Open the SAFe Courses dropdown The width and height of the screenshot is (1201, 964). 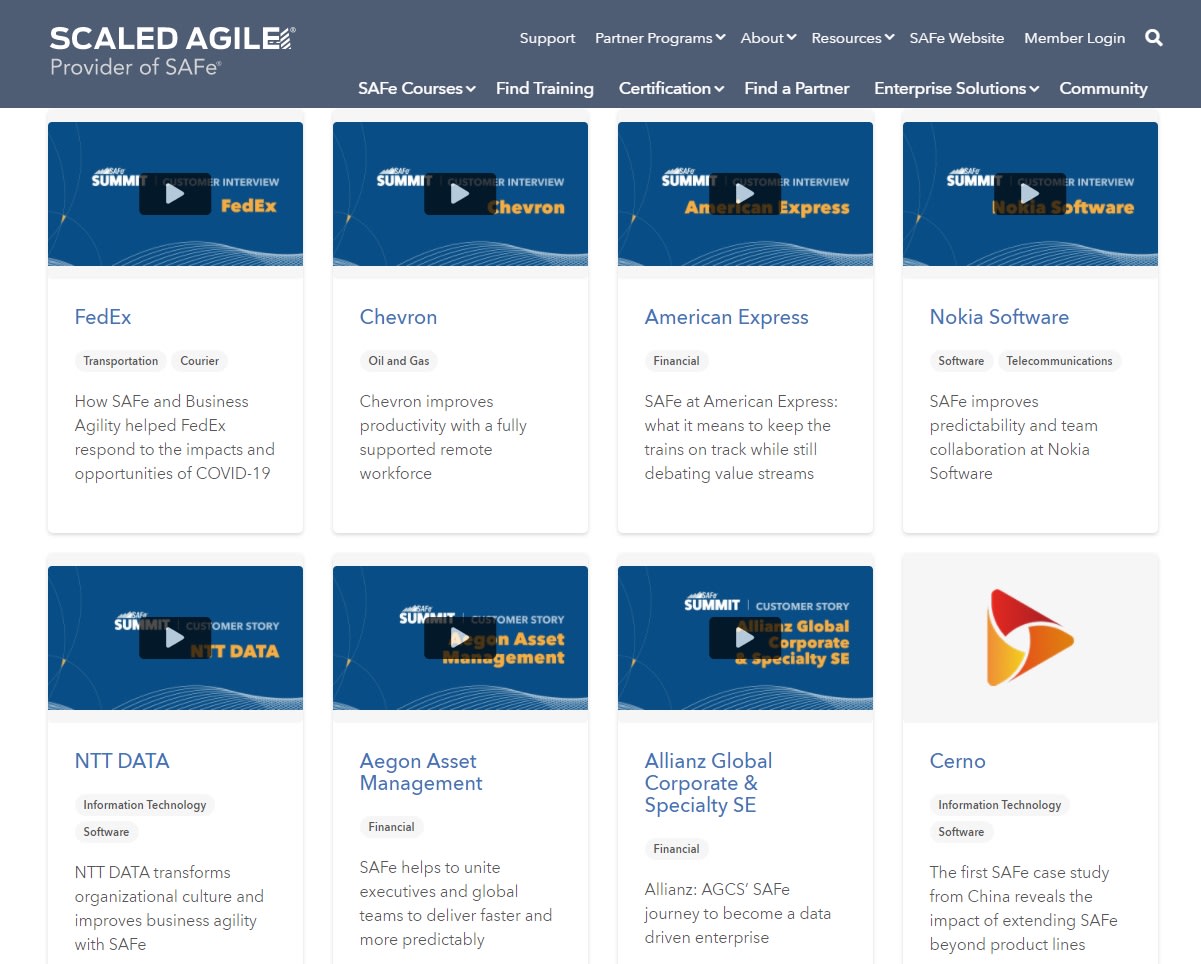click(x=417, y=88)
